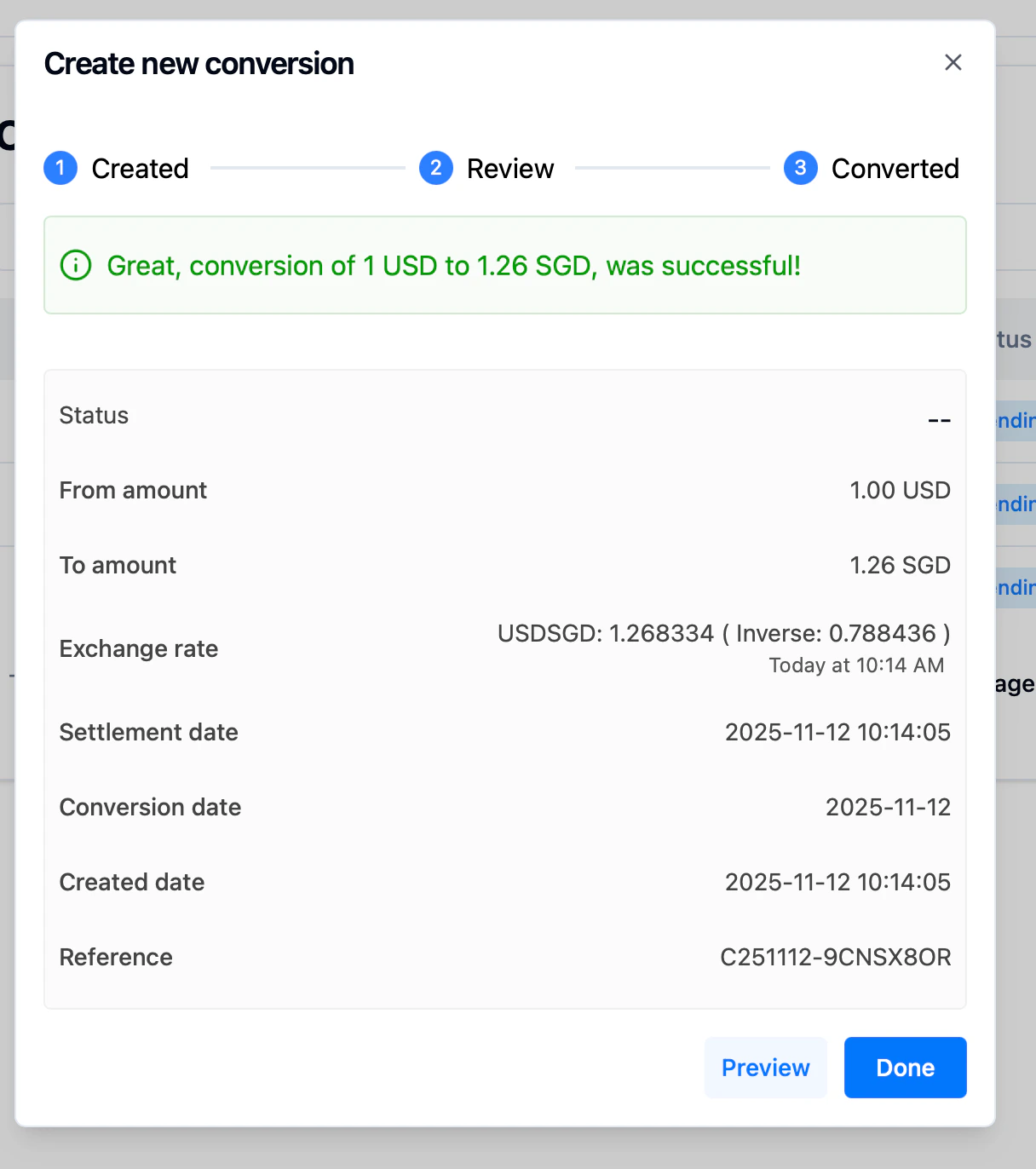Select the step 2 Review circle indicator
The height and width of the screenshot is (1169, 1036).
(436, 168)
